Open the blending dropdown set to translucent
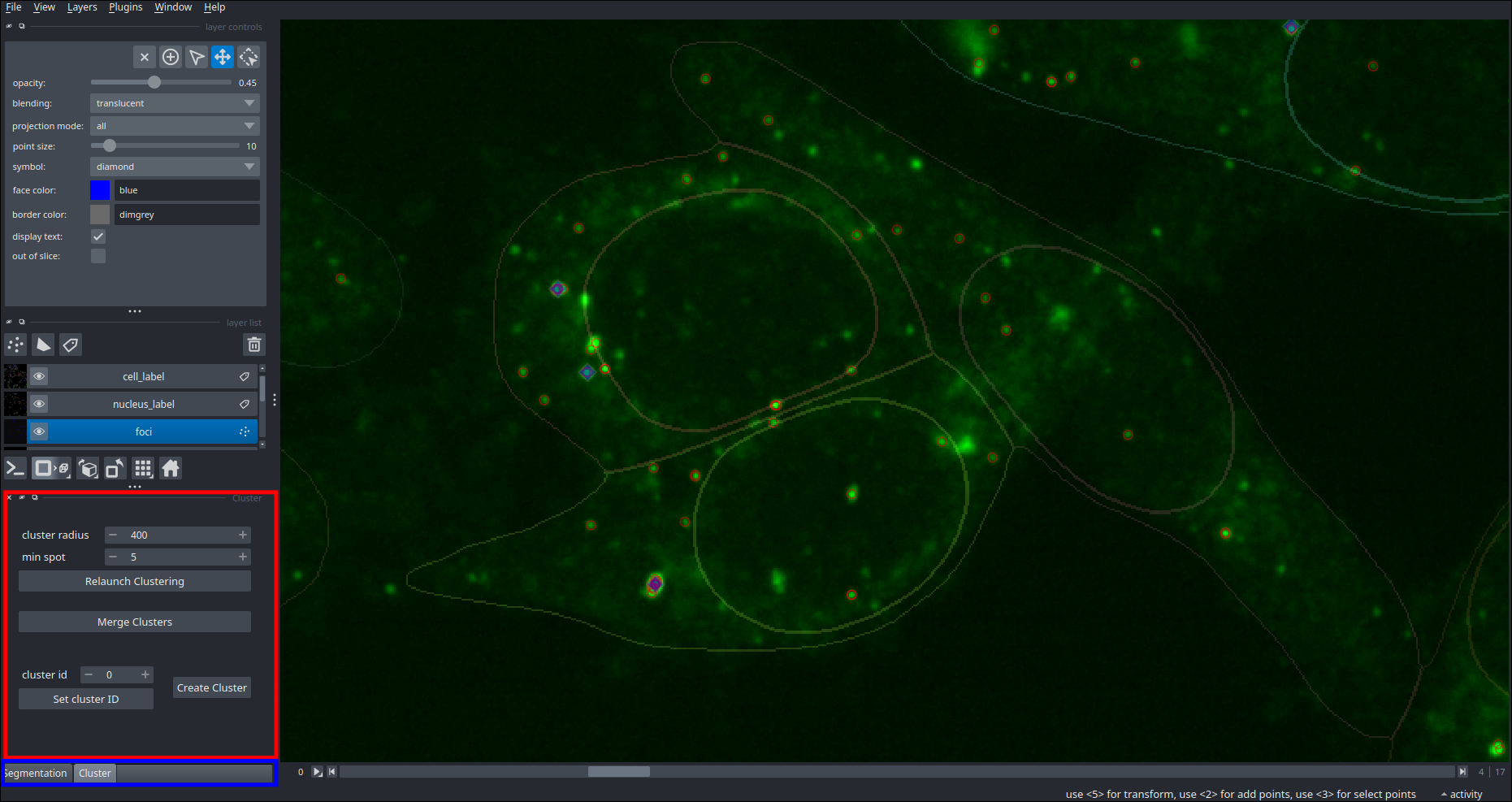1512x802 pixels. coord(175,103)
